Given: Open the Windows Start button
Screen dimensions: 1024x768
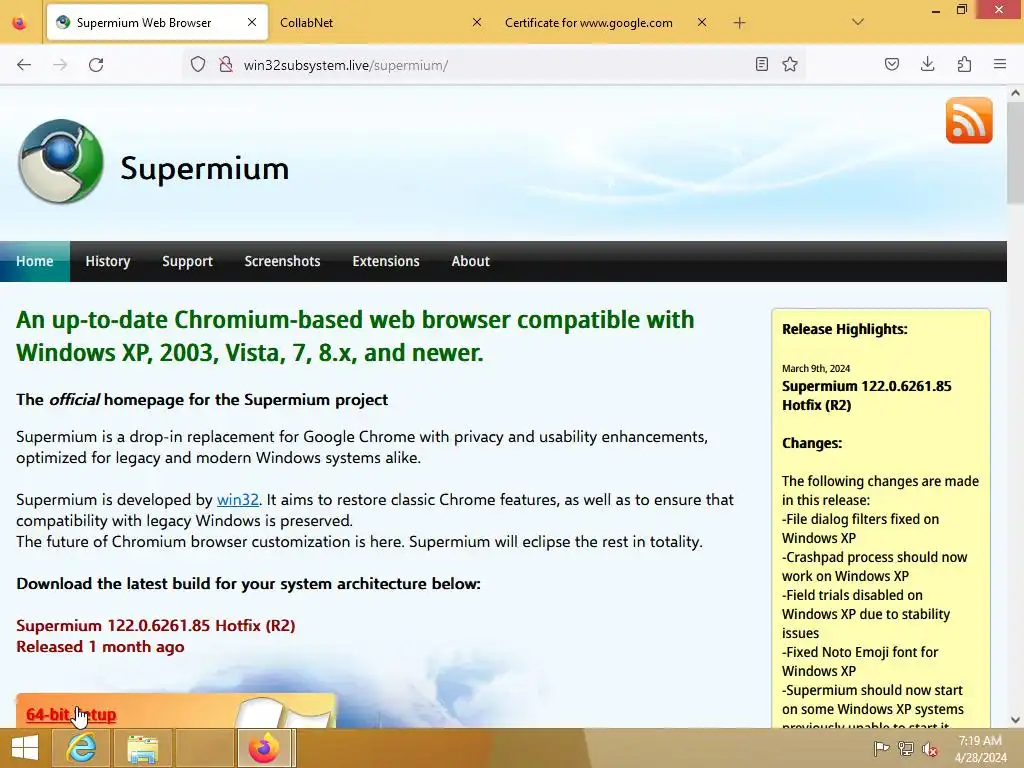Looking at the screenshot, I should tap(25, 748).
